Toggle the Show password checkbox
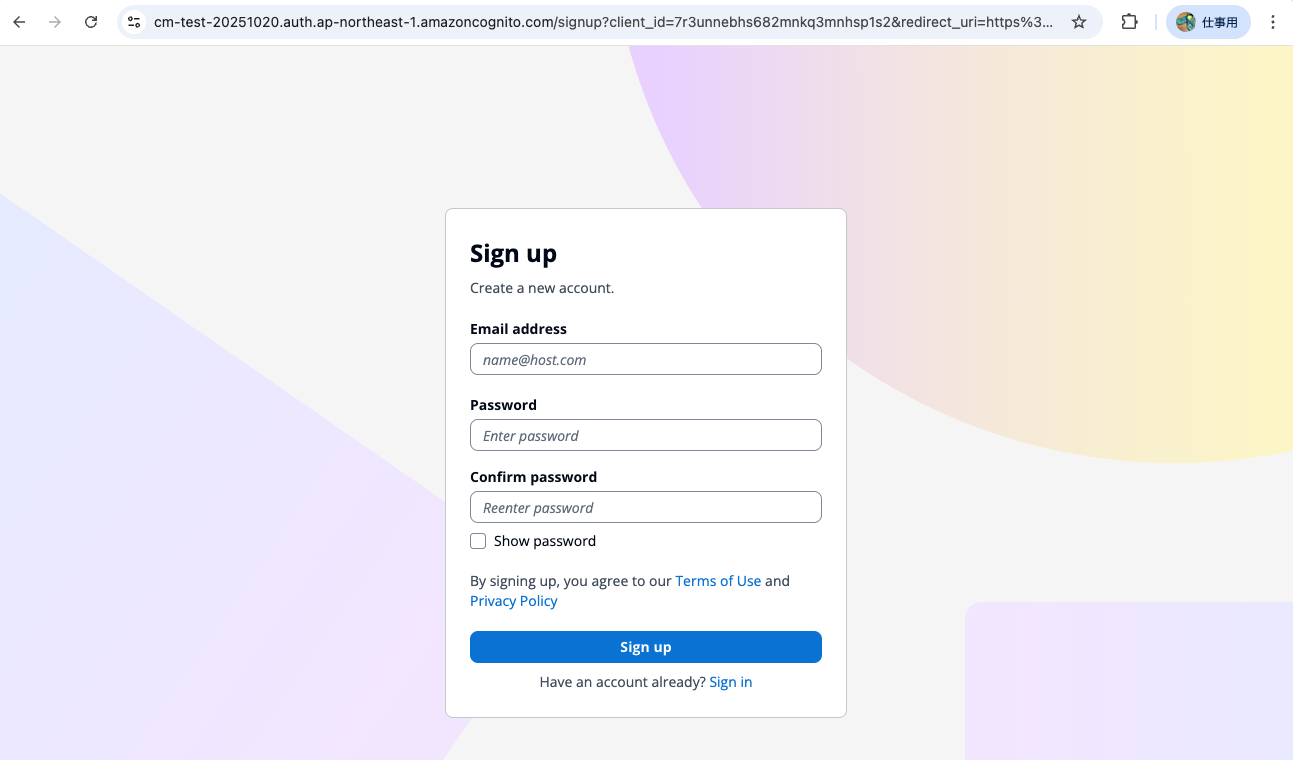This screenshot has width=1293, height=760. coord(478,541)
